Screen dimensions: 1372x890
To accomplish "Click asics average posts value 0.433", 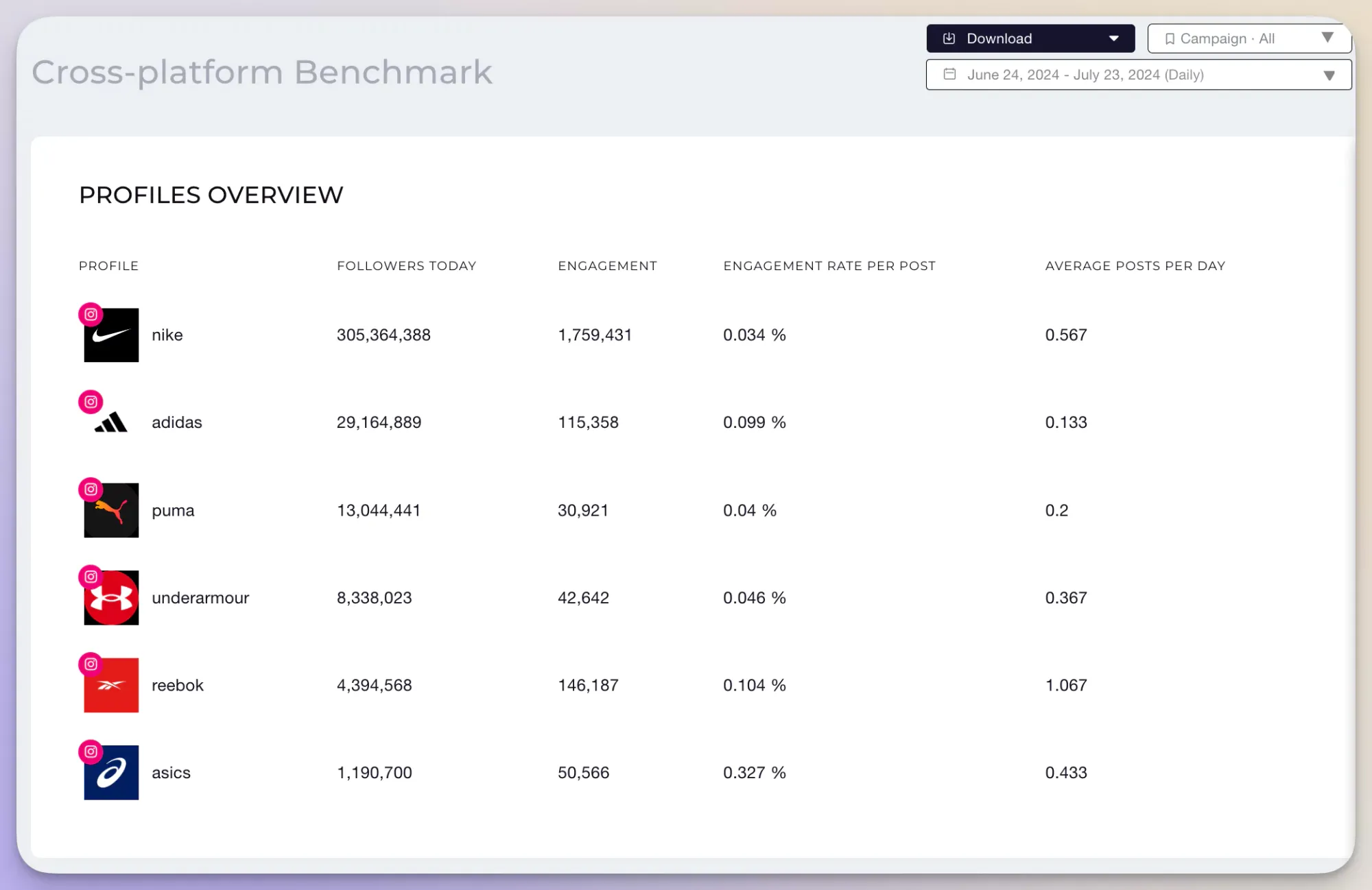I will [1066, 773].
